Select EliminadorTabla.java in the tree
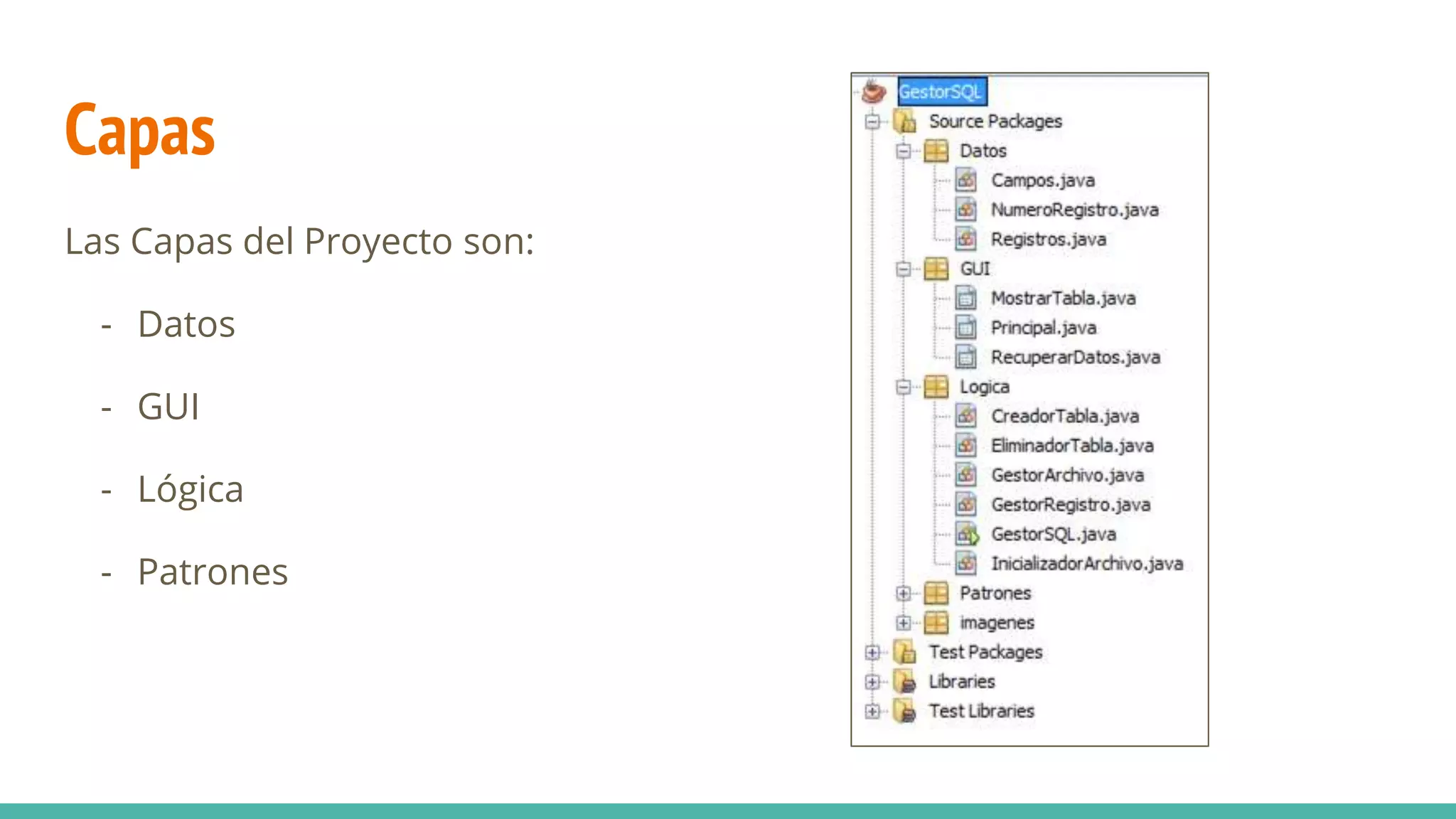Viewport: 1456px width, 819px height. click(1072, 446)
